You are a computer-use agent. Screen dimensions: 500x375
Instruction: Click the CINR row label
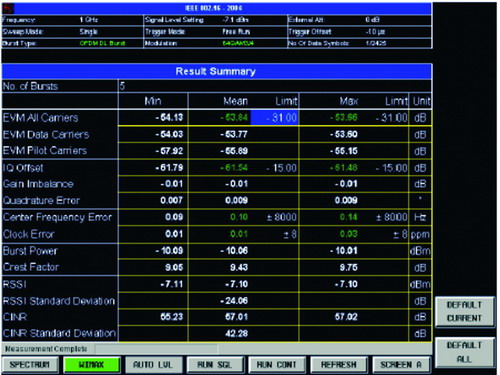click(x=15, y=317)
